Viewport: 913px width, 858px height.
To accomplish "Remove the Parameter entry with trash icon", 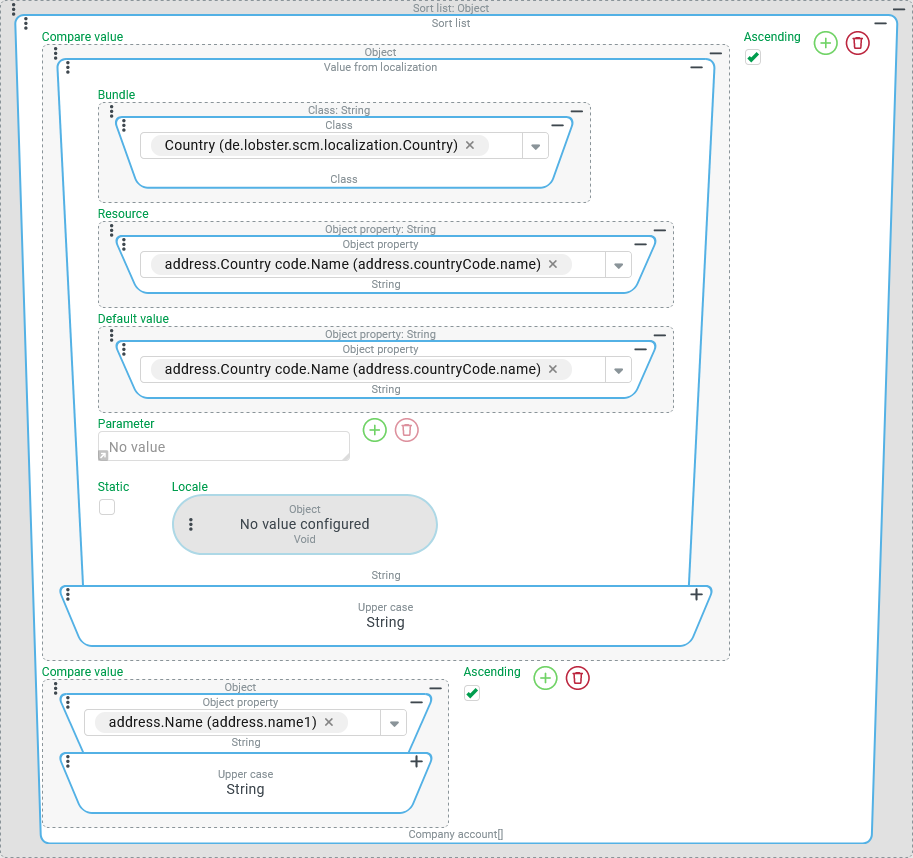I will click(406, 430).
